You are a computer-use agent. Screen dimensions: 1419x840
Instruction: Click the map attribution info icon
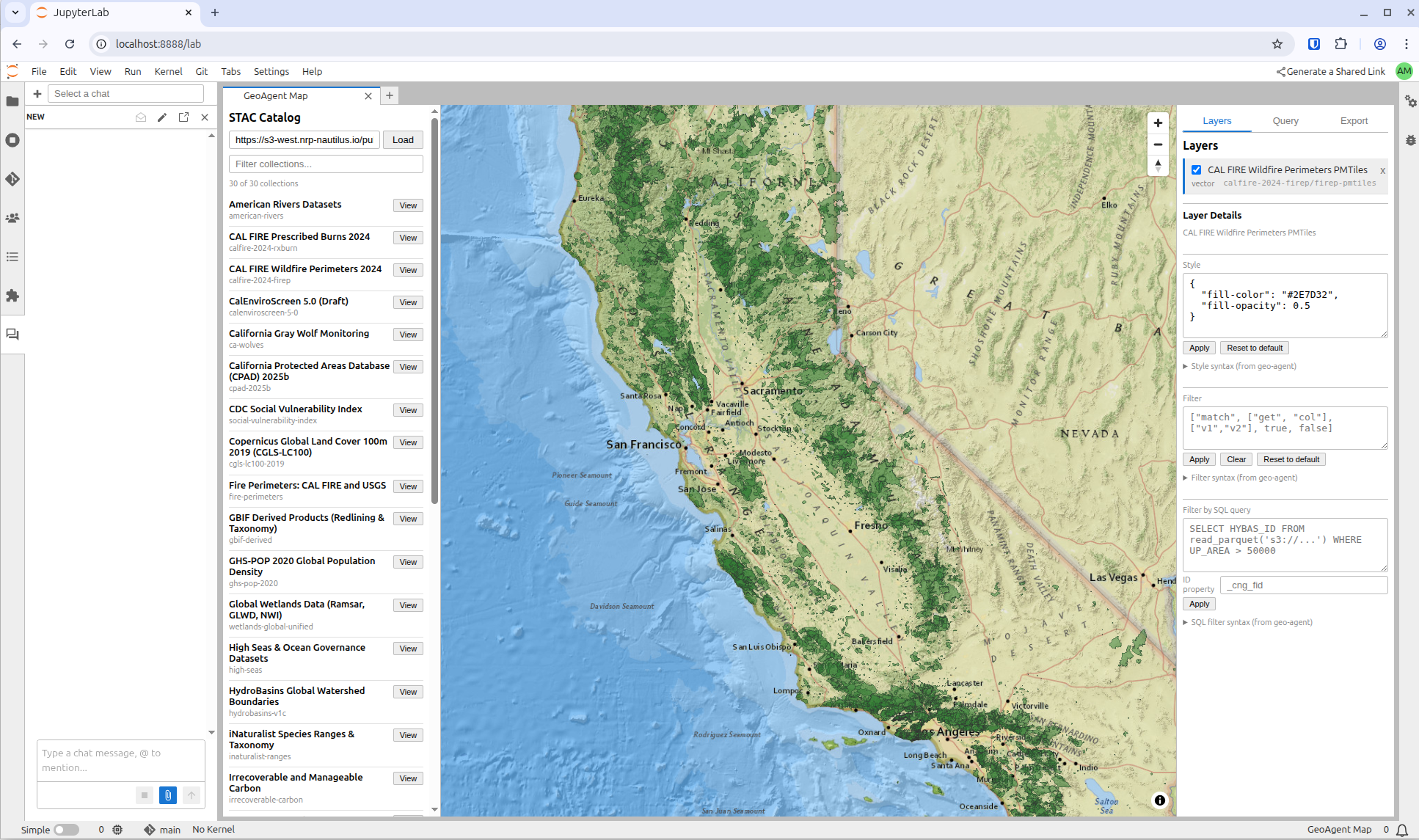click(x=1160, y=800)
